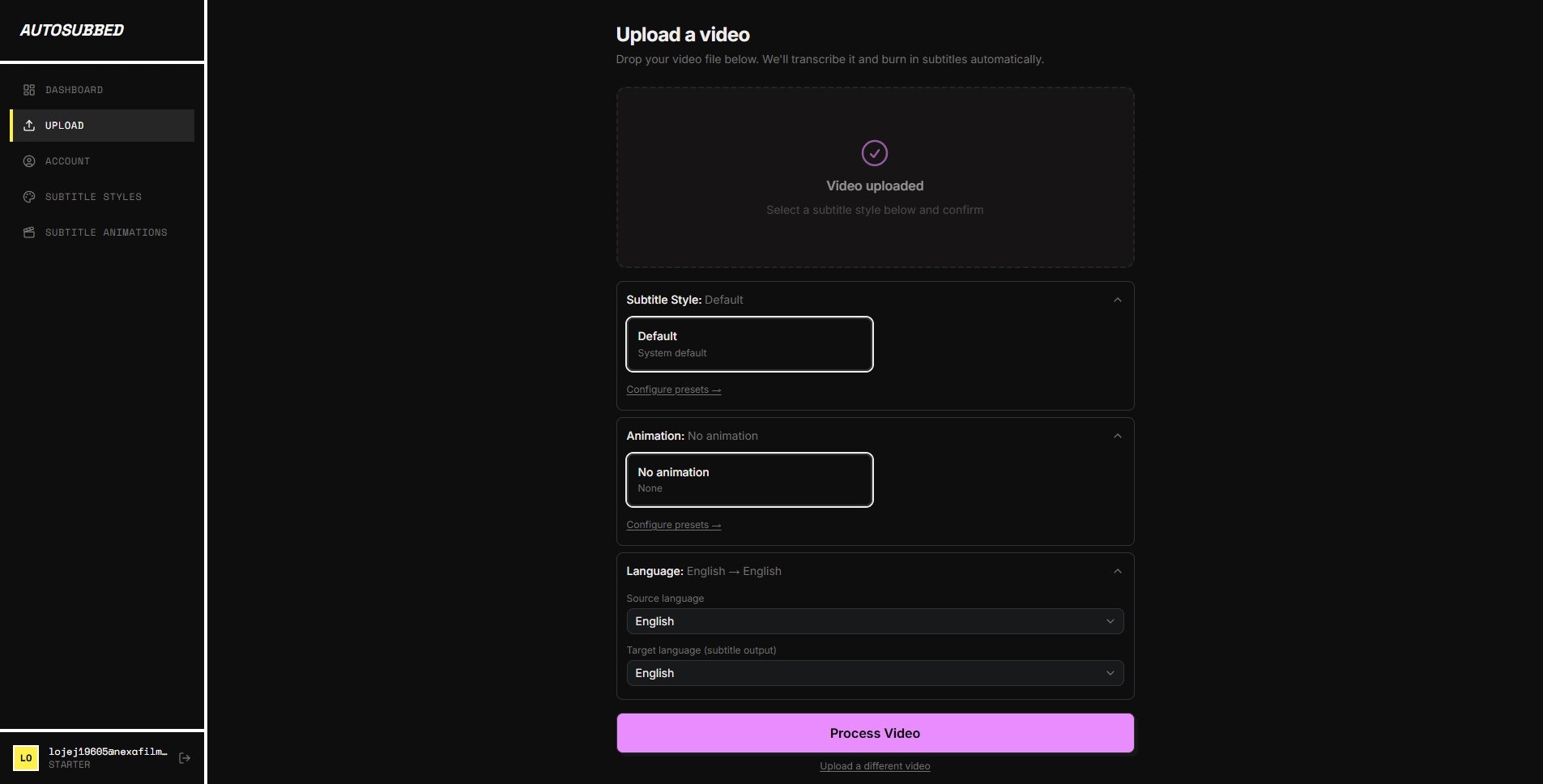Screen dimensions: 1543x784
Task: Open Subtitle Animations in the sidebar
Action: pyautogui.click(x=102, y=232)
